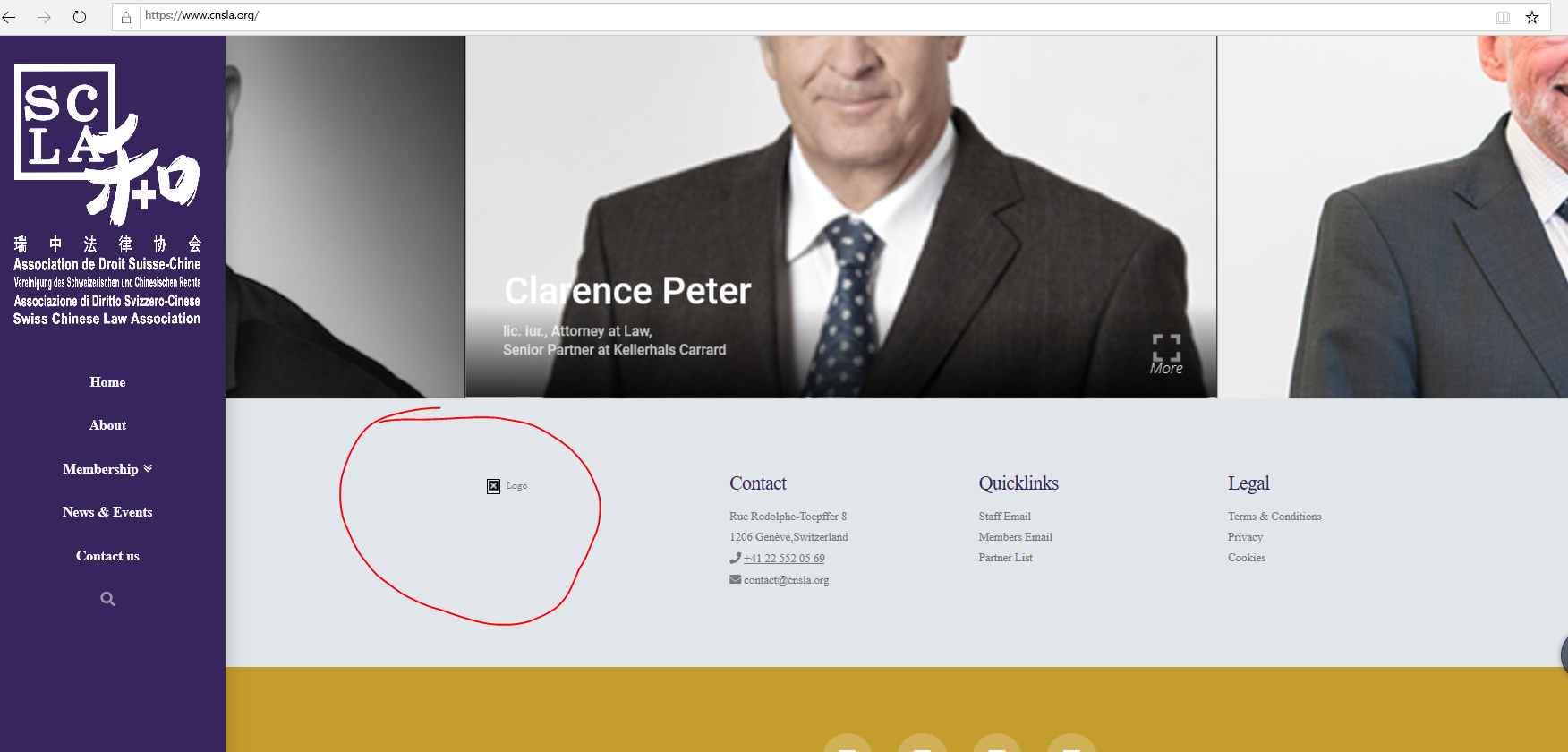Open reading view book icon
1568x752 pixels.
(x=1503, y=17)
